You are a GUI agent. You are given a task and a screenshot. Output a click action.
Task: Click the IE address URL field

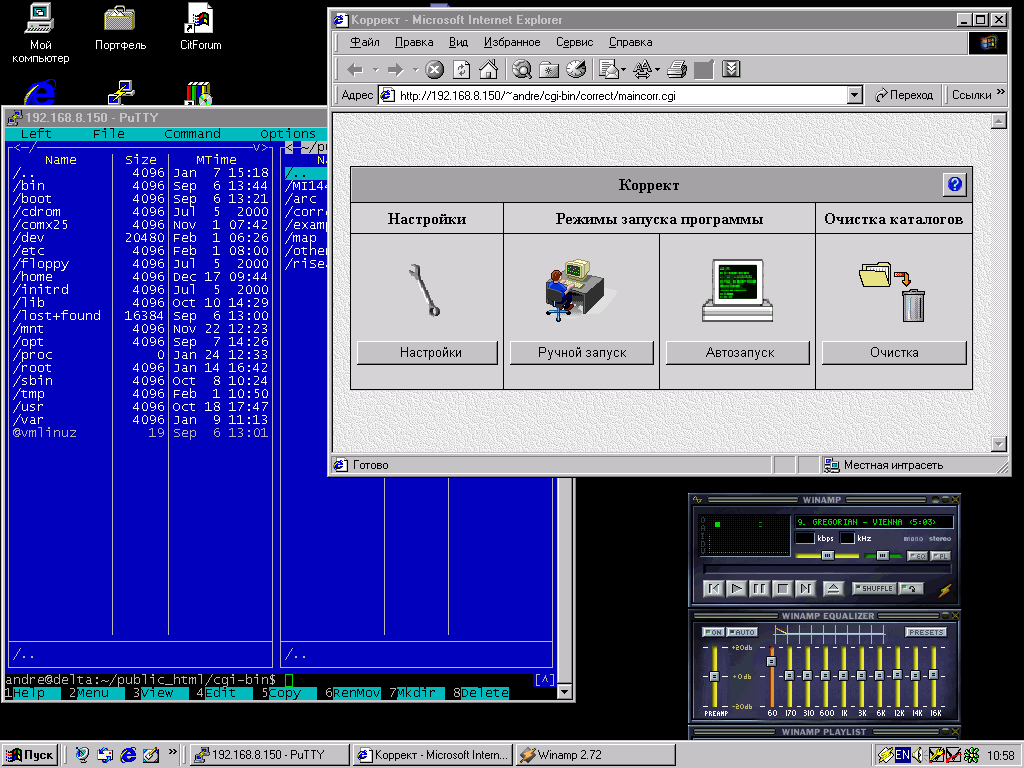click(x=614, y=95)
